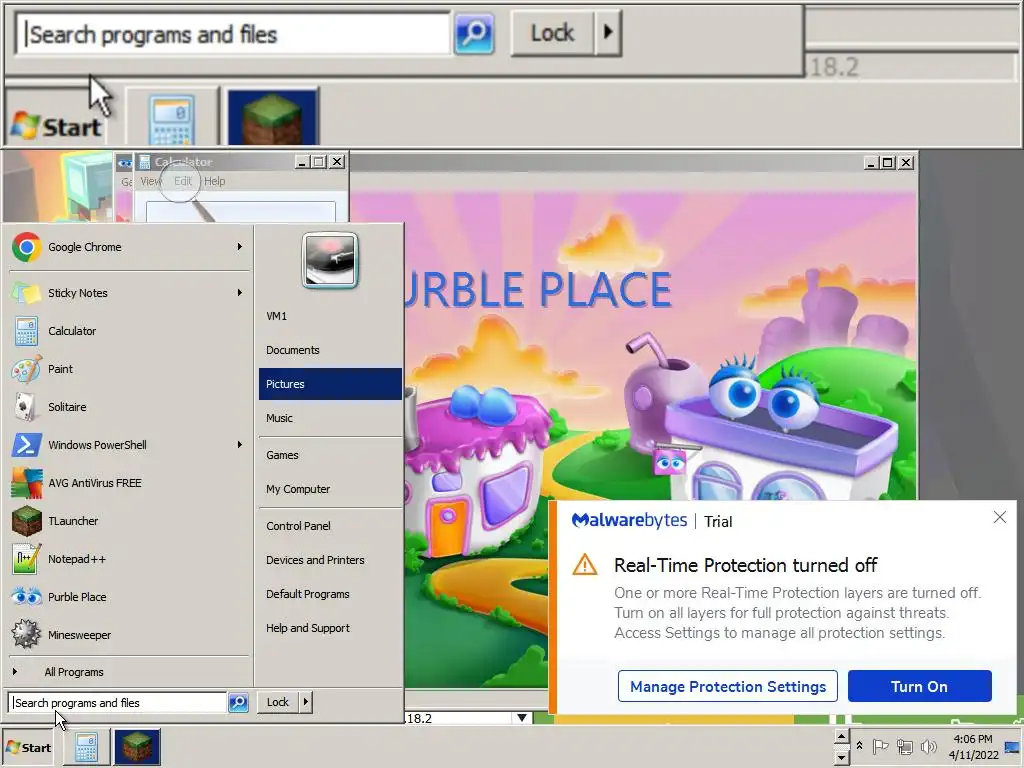
Task: Open Games folder entry
Action: 330,455
